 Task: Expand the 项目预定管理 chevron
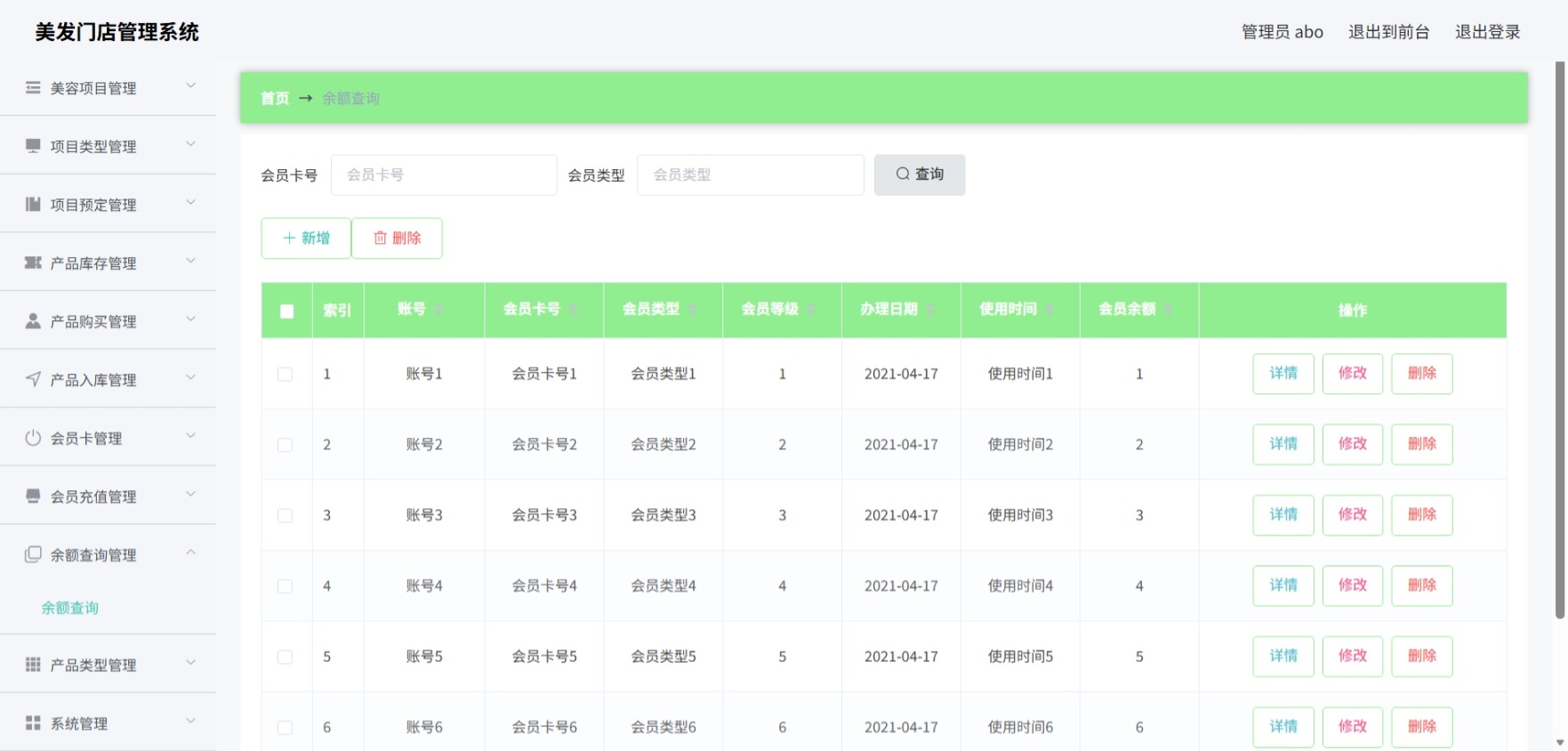click(x=190, y=202)
